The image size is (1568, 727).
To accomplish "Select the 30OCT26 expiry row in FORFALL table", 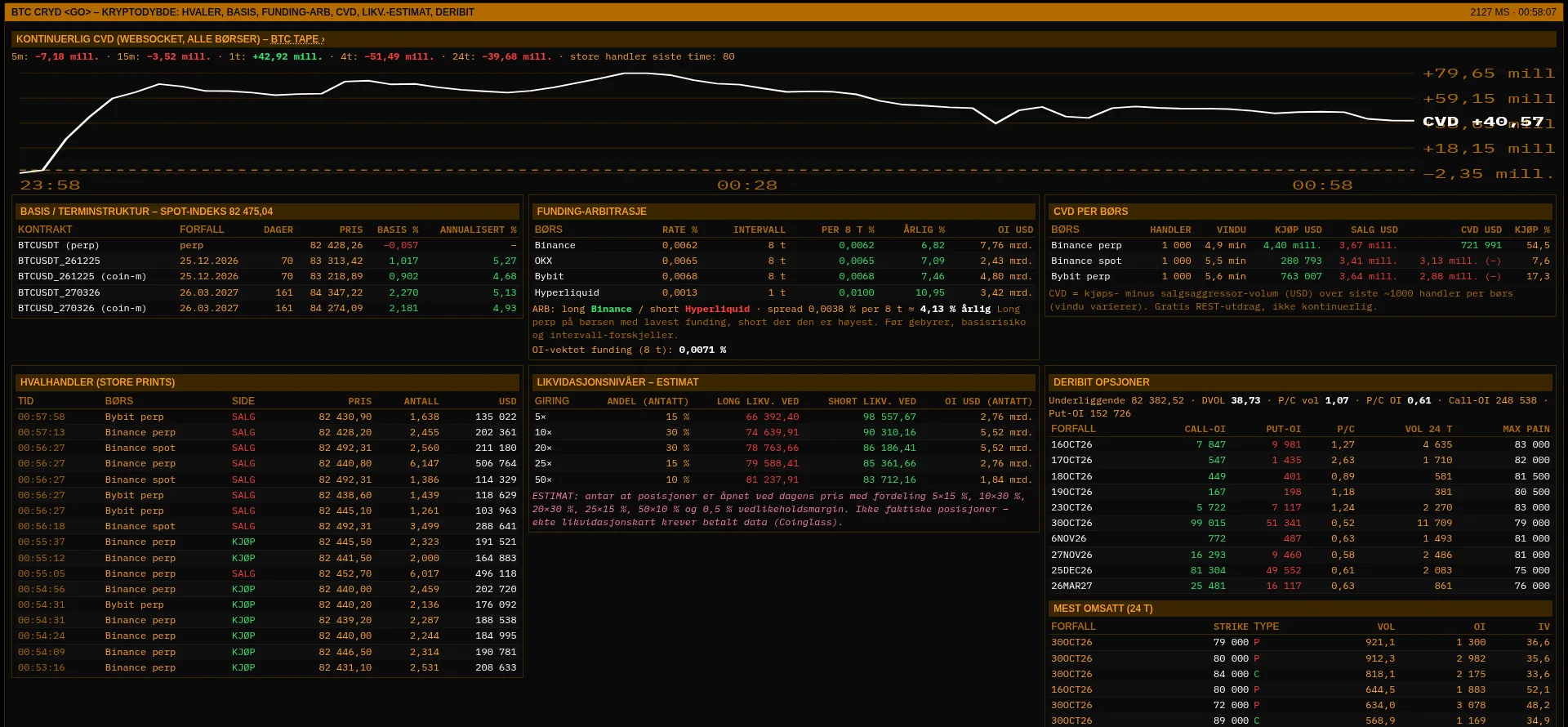I will 1300,523.
